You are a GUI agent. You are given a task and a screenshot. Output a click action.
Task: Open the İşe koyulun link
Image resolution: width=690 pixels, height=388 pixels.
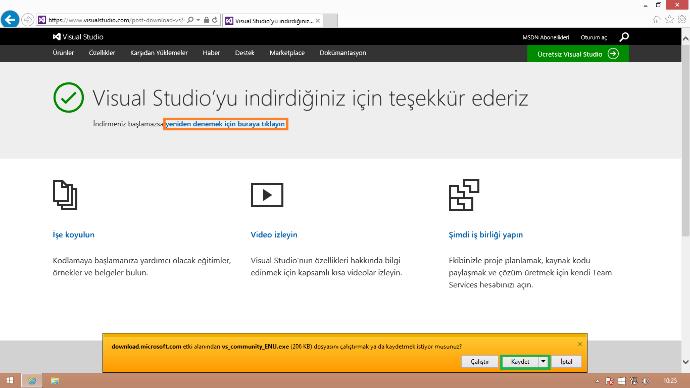(73, 235)
